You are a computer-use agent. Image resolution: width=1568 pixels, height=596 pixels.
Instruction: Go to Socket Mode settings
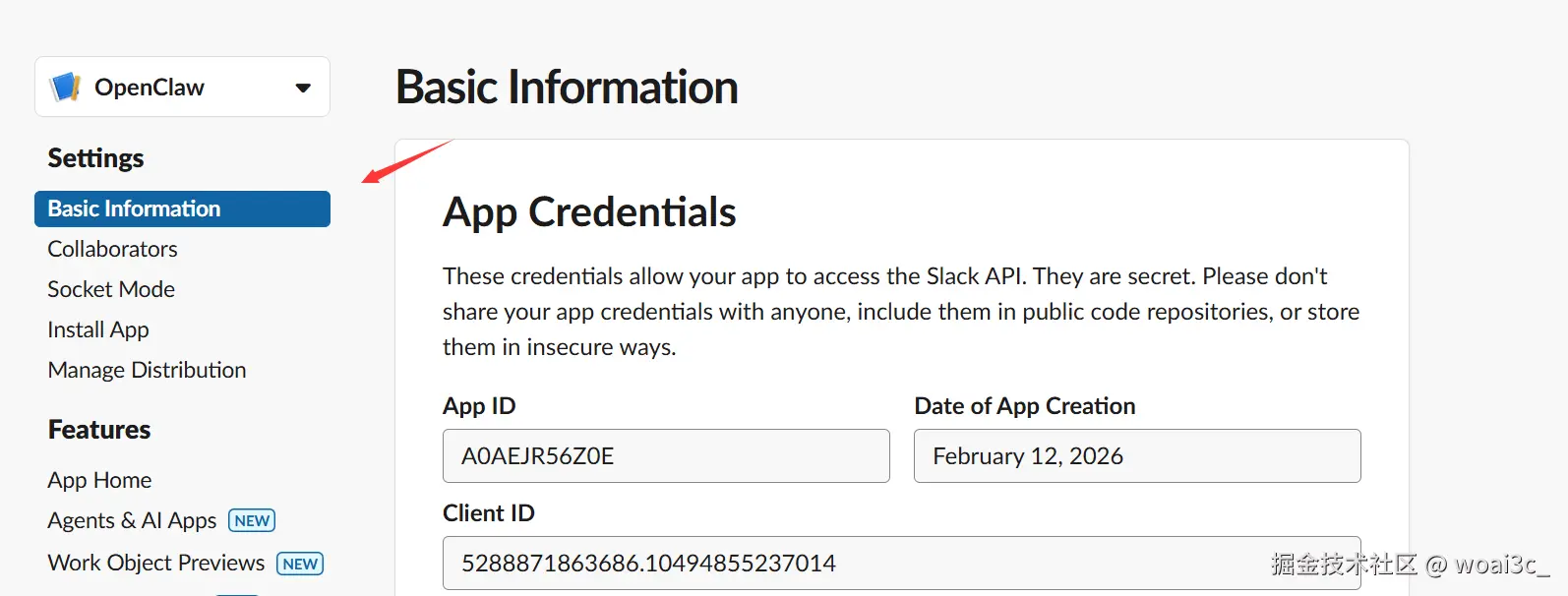(111, 290)
